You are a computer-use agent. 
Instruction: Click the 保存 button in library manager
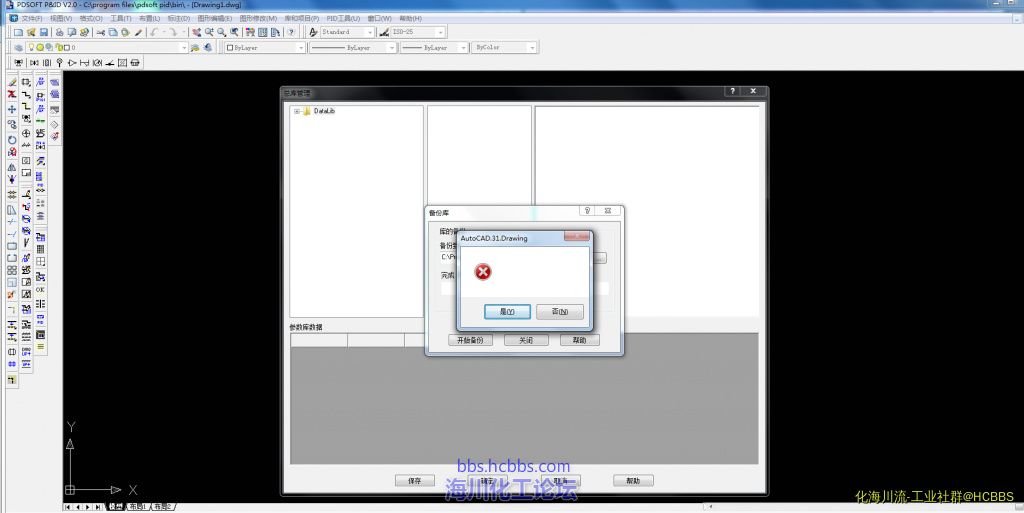click(415, 481)
